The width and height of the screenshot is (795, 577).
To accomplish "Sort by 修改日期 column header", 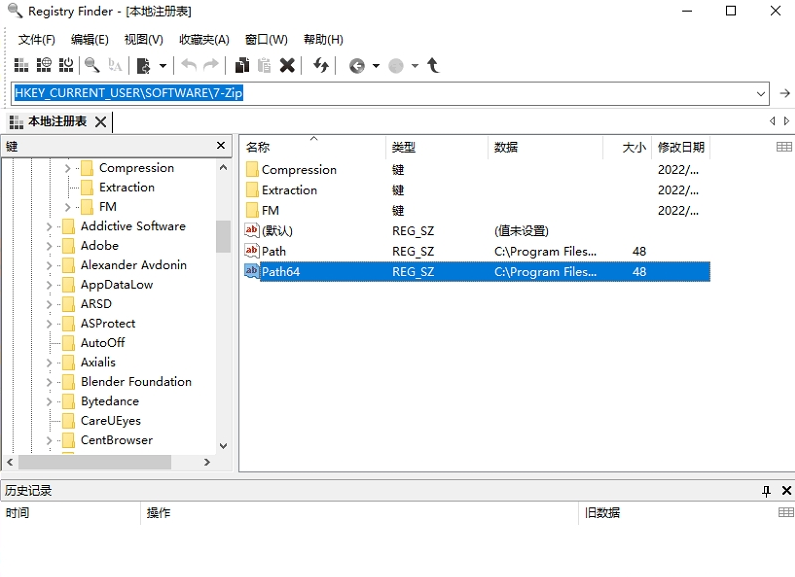I will 681,148.
